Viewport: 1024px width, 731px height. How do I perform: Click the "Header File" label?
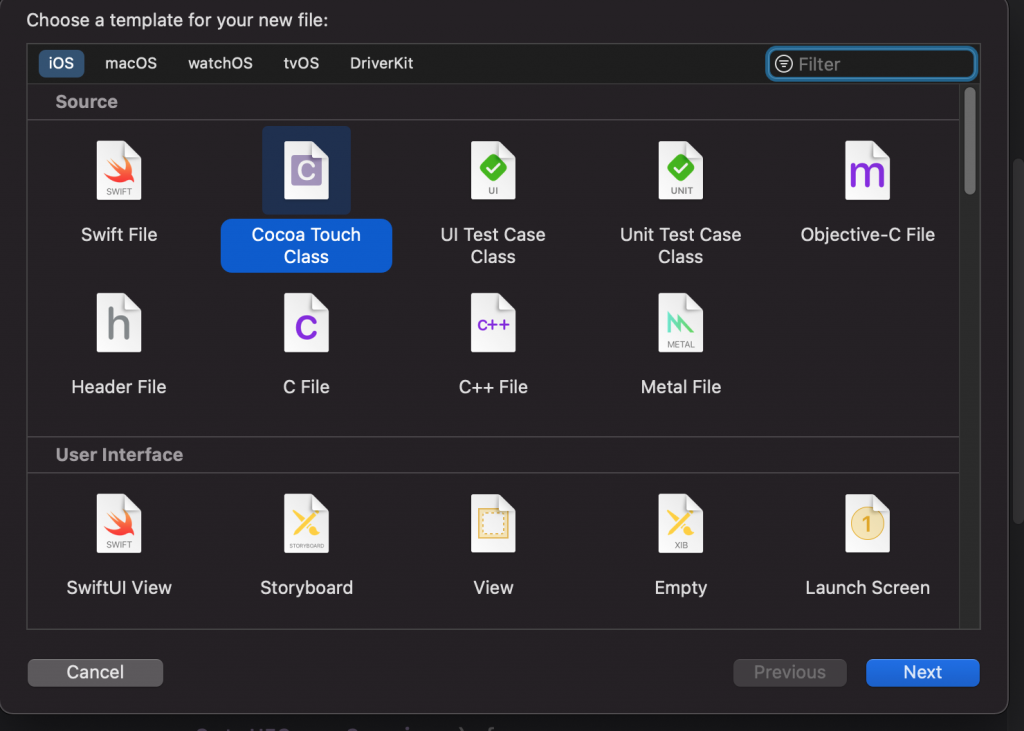pos(119,387)
